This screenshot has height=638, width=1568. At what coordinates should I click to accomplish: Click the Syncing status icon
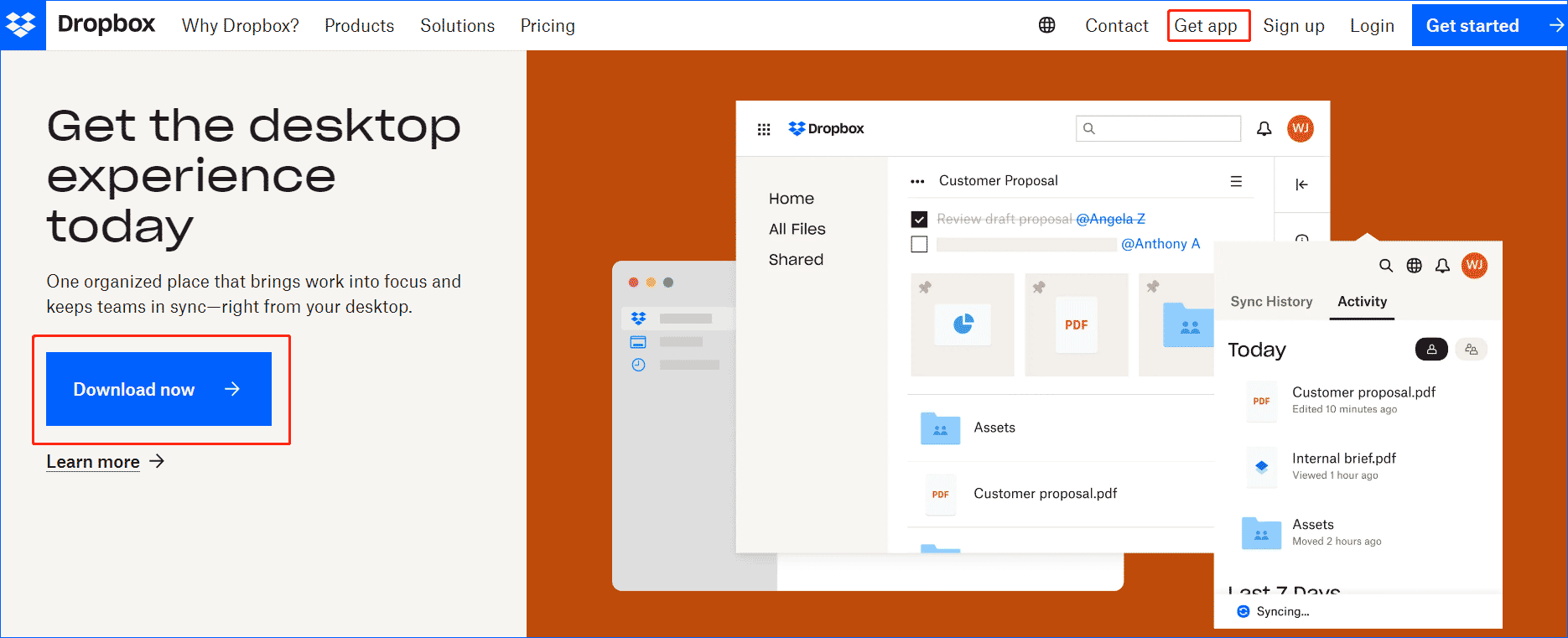pos(1243,612)
